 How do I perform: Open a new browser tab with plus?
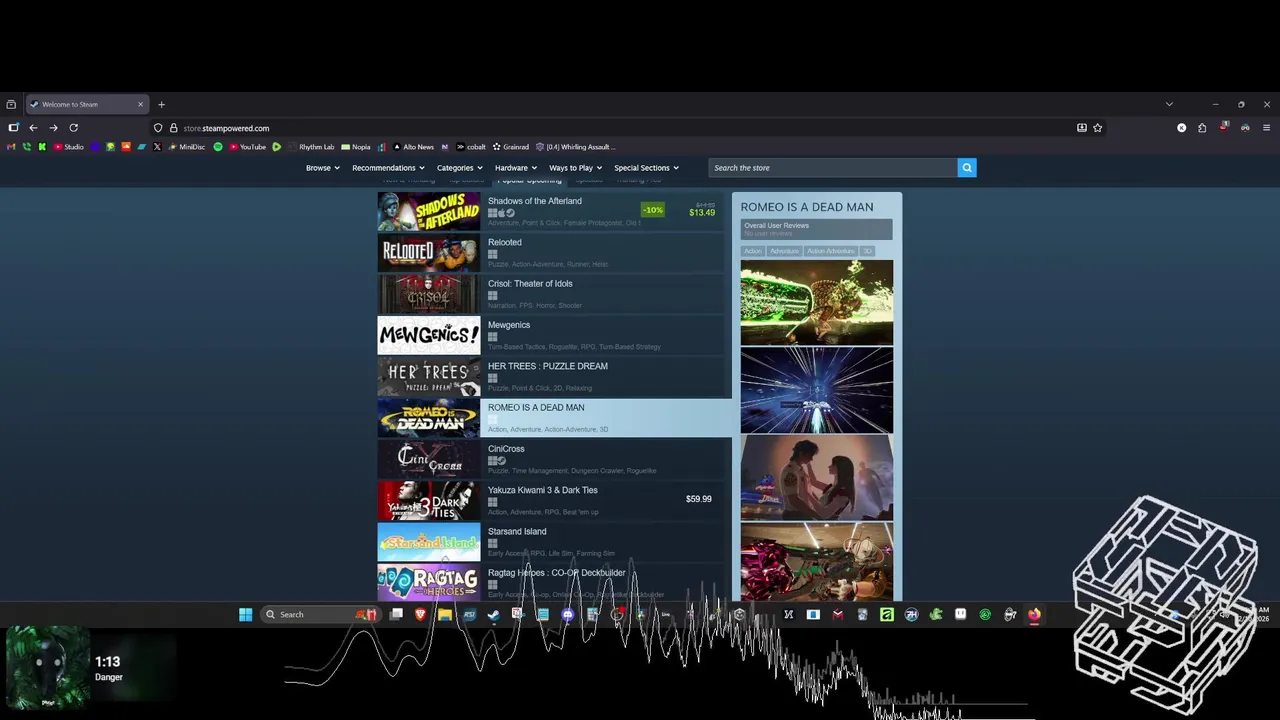[x=161, y=104]
